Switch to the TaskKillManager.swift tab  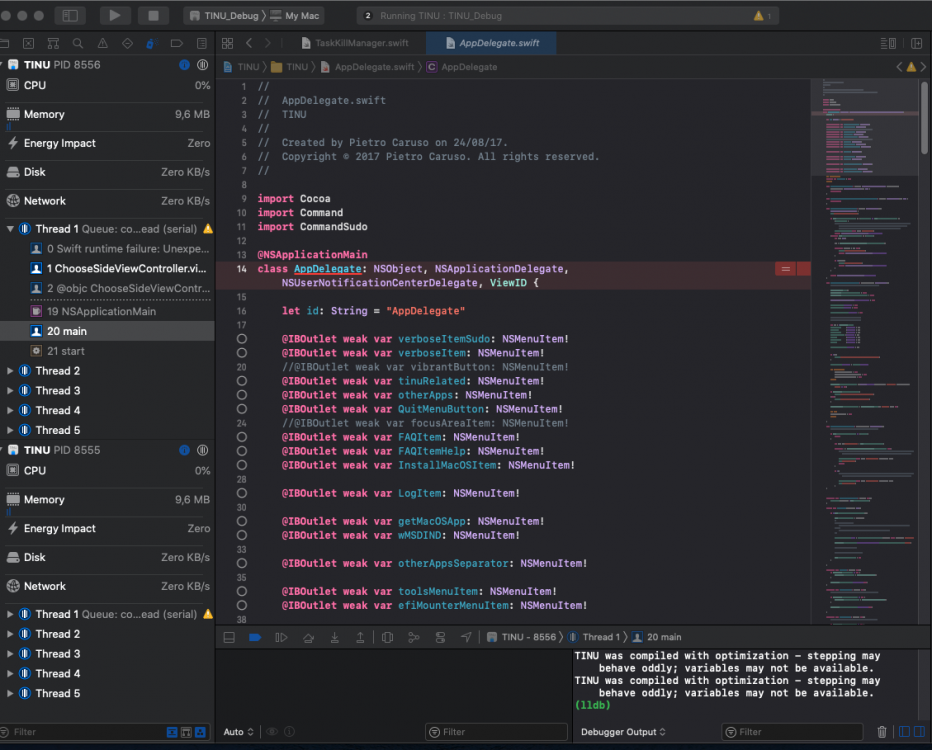(355, 43)
